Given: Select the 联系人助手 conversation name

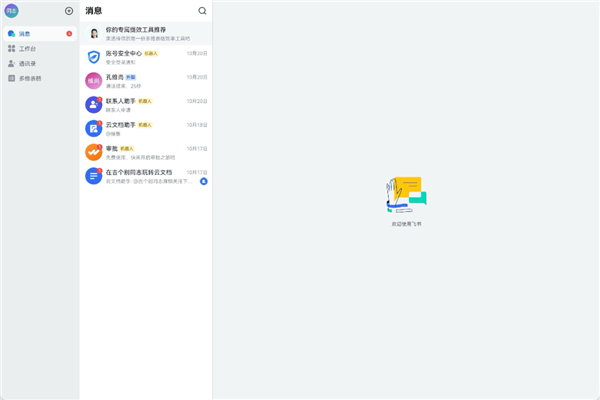Looking at the screenshot, I should 121,101.
